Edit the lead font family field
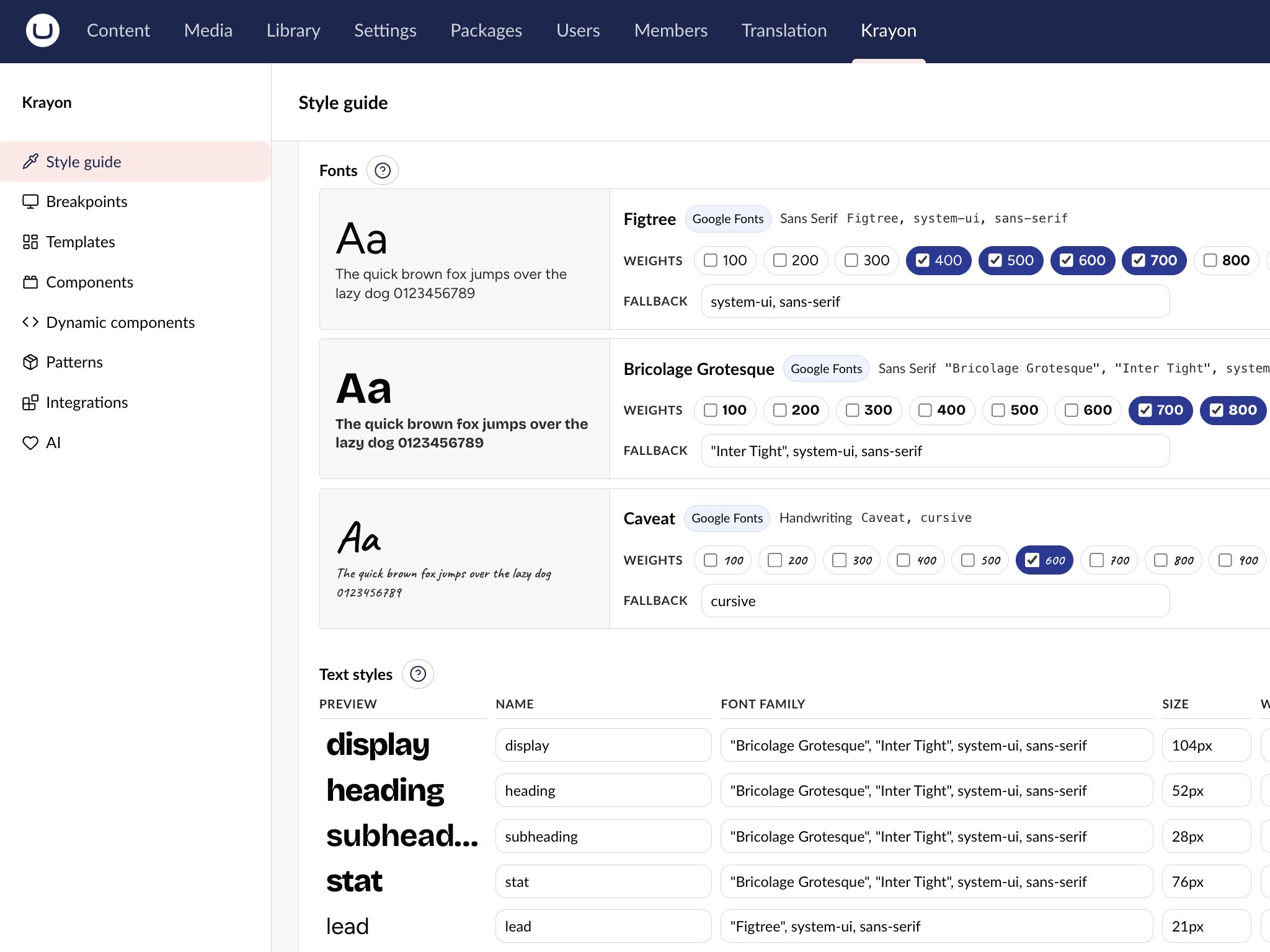 coord(936,926)
